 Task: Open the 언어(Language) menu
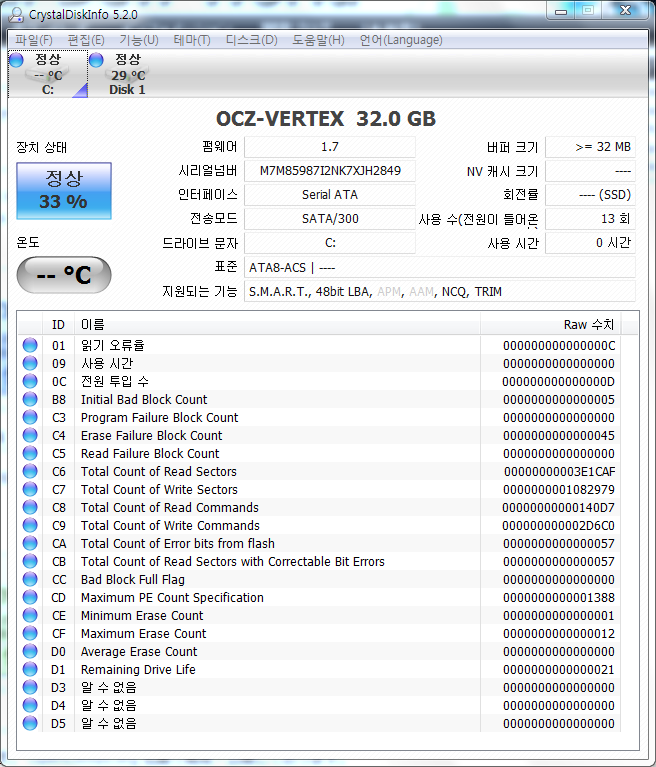pos(401,40)
